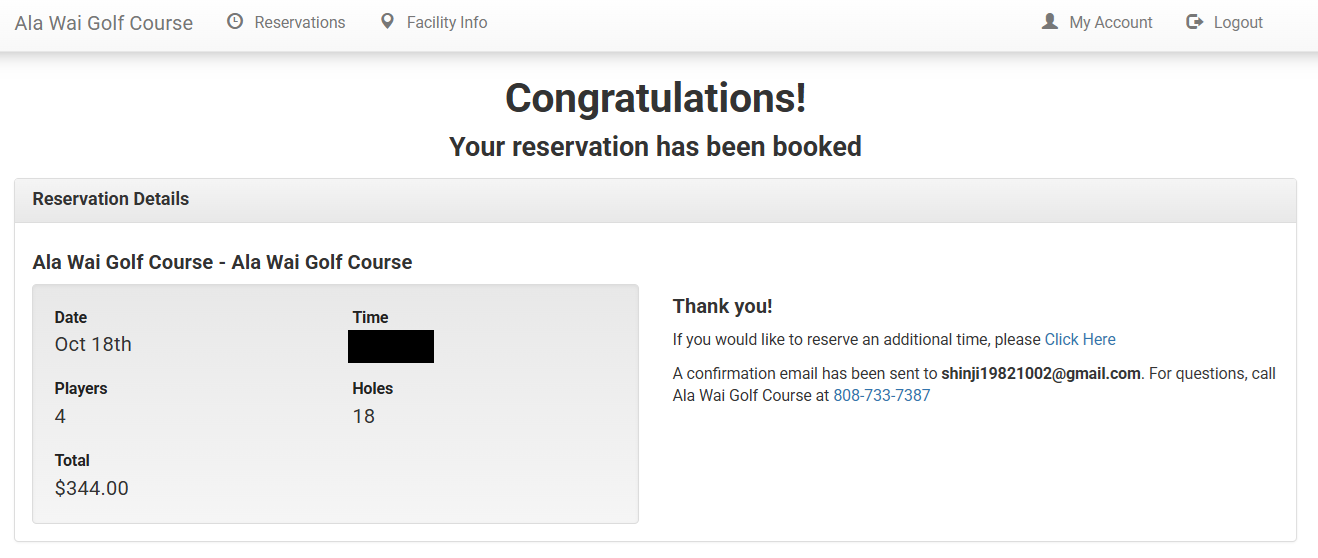Click the shinji19821002@gmail.com email text

point(1040,373)
